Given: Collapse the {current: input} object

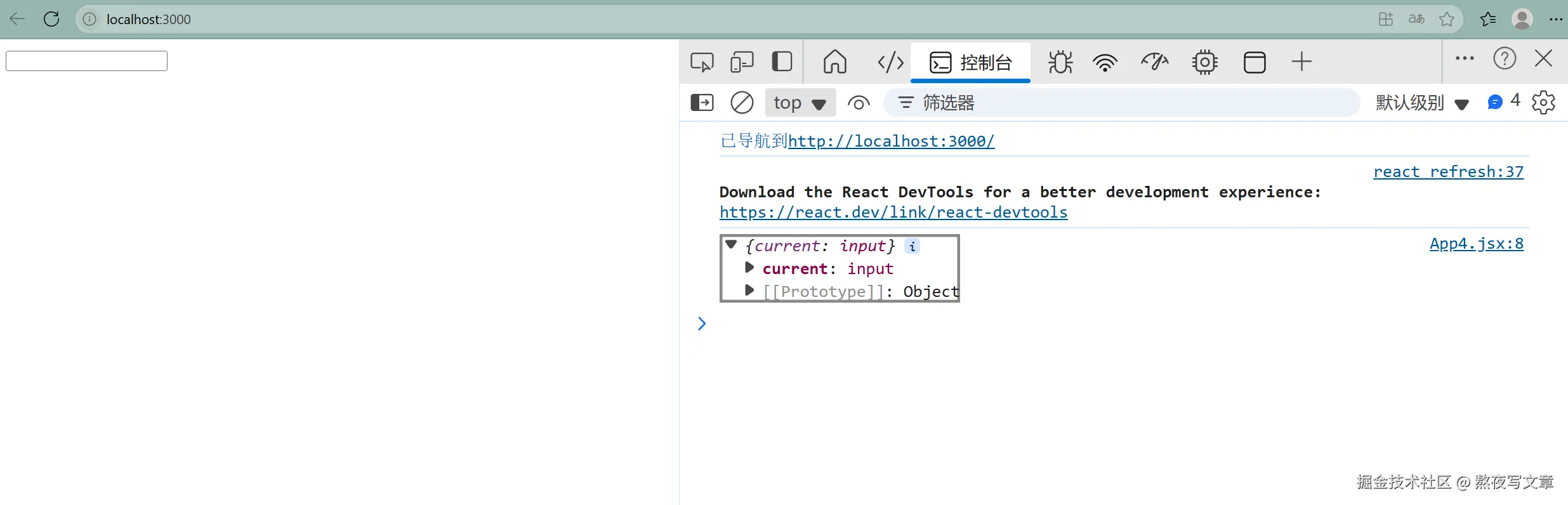Looking at the screenshot, I should pos(731,245).
